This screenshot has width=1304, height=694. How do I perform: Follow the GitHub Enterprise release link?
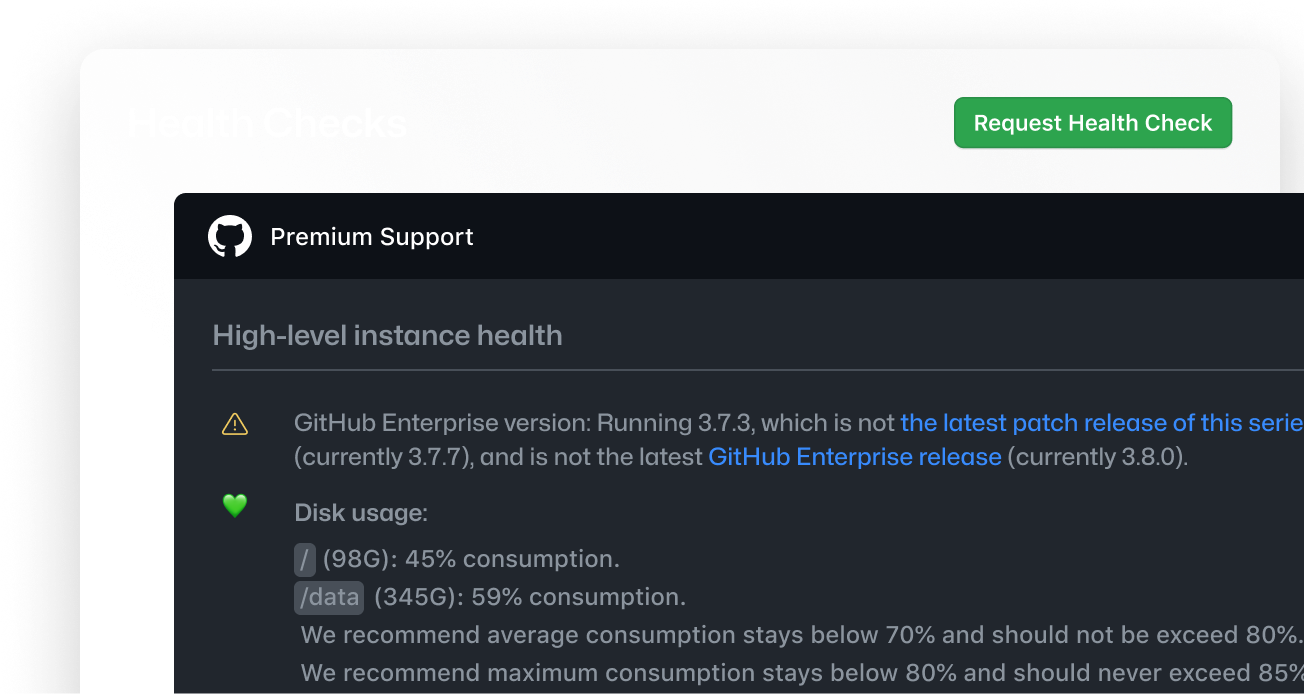click(854, 457)
